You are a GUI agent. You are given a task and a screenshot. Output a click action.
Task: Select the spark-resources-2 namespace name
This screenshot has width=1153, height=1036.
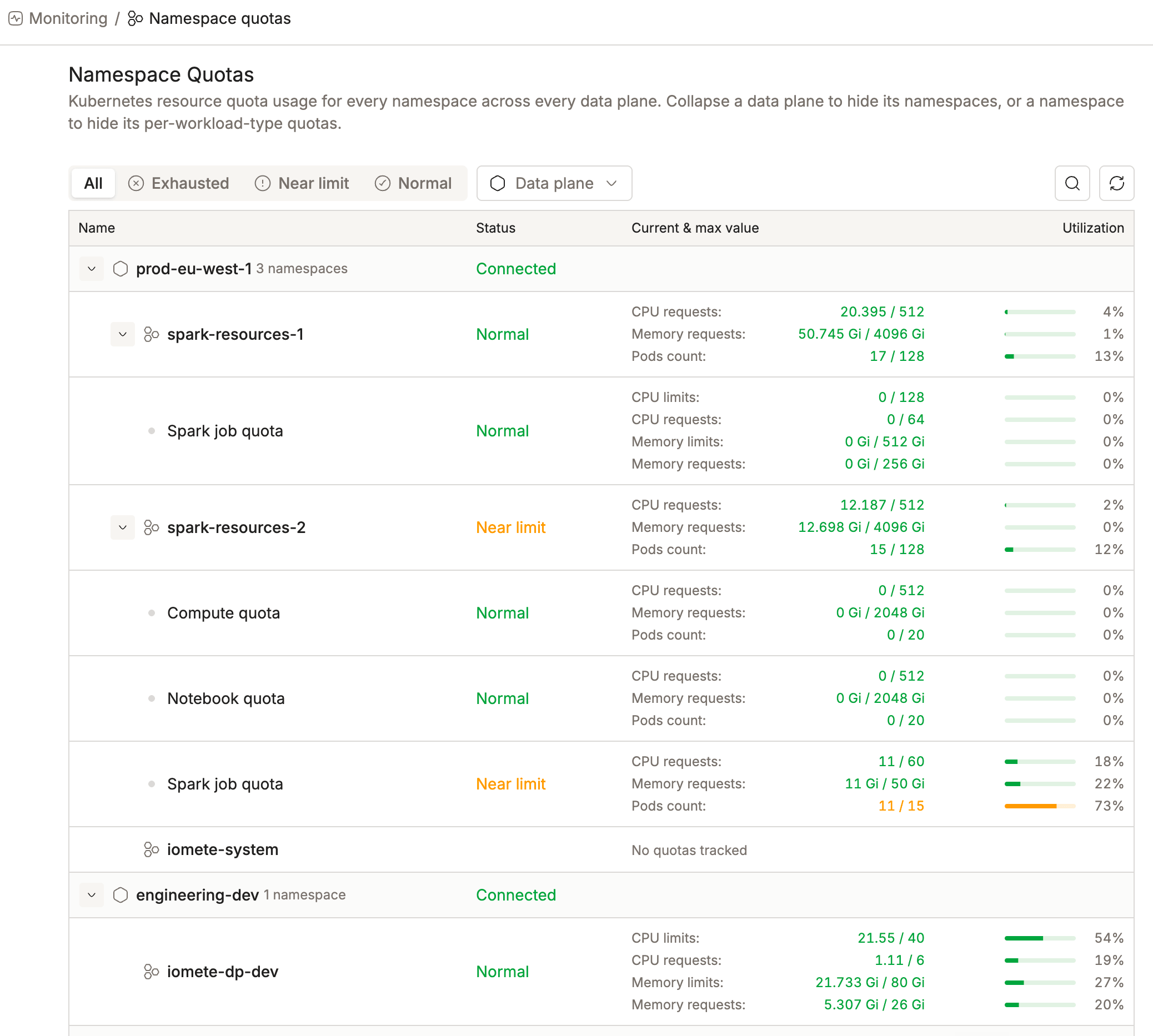(236, 527)
